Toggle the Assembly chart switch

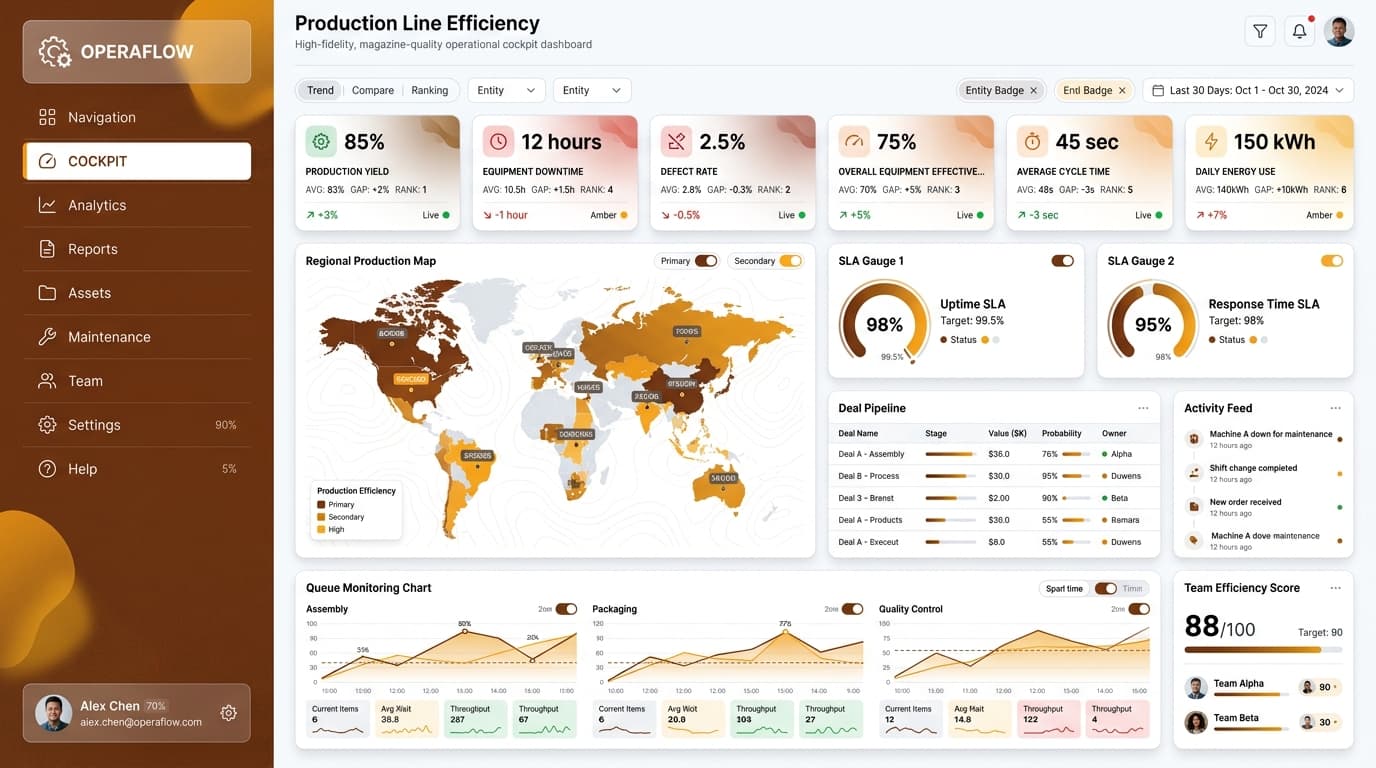(566, 609)
